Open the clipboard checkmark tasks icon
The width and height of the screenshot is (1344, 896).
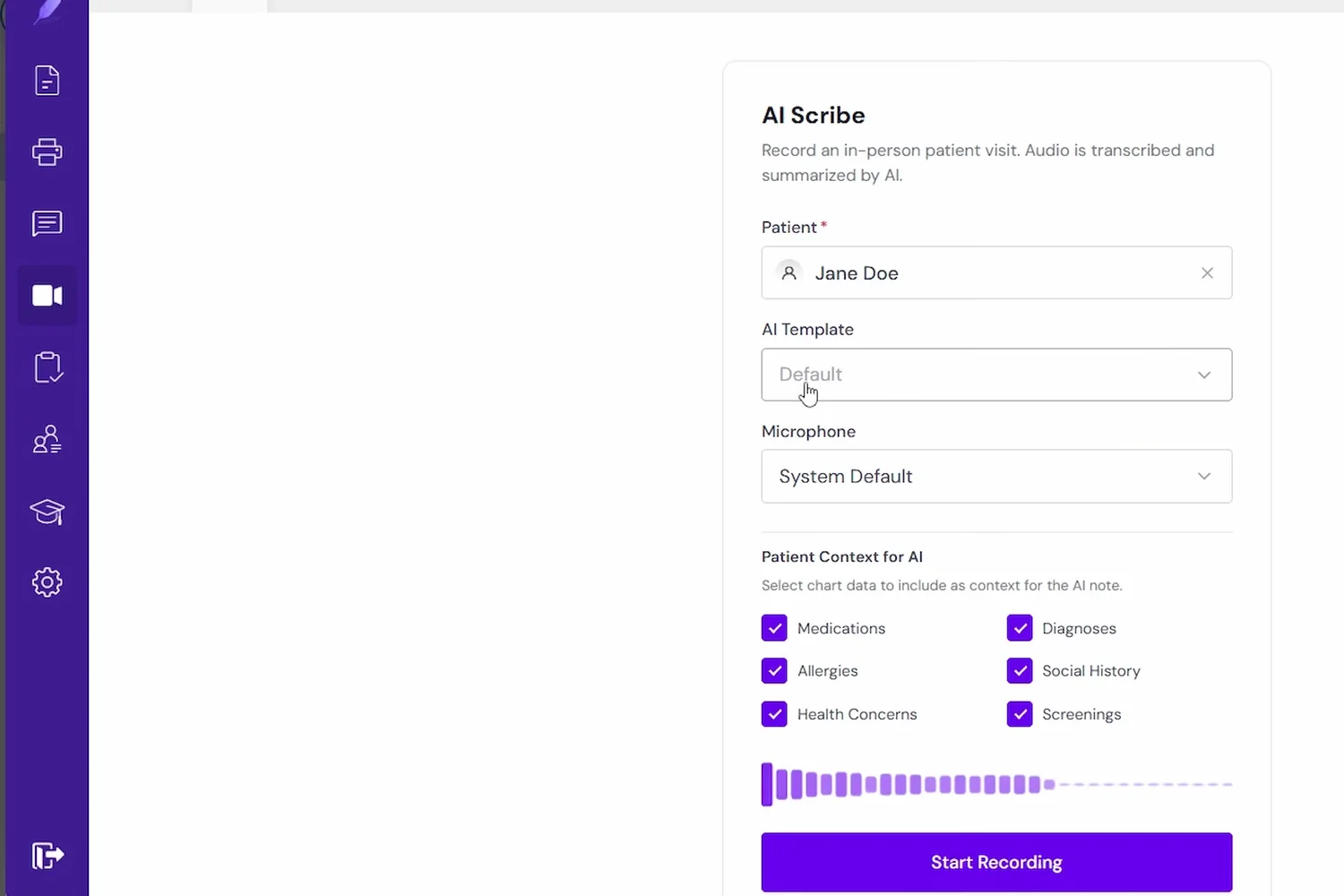coord(47,367)
